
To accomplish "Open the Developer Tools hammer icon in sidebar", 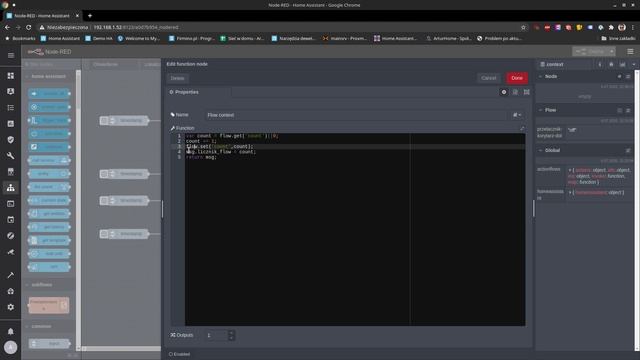I will pos(11,275).
